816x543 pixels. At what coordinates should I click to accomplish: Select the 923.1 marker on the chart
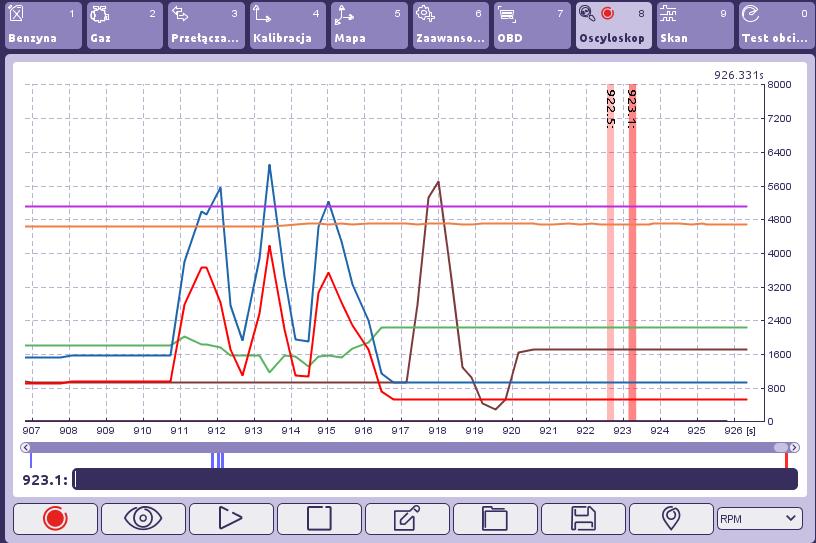[x=632, y=252]
